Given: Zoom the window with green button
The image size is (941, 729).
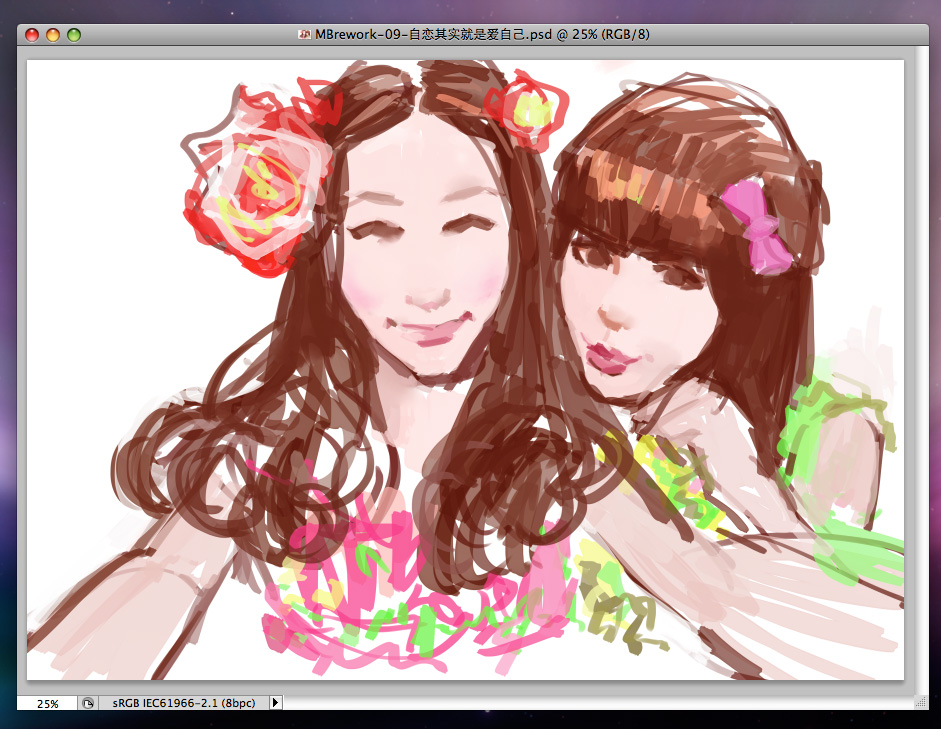Looking at the screenshot, I should pyautogui.click(x=74, y=35).
